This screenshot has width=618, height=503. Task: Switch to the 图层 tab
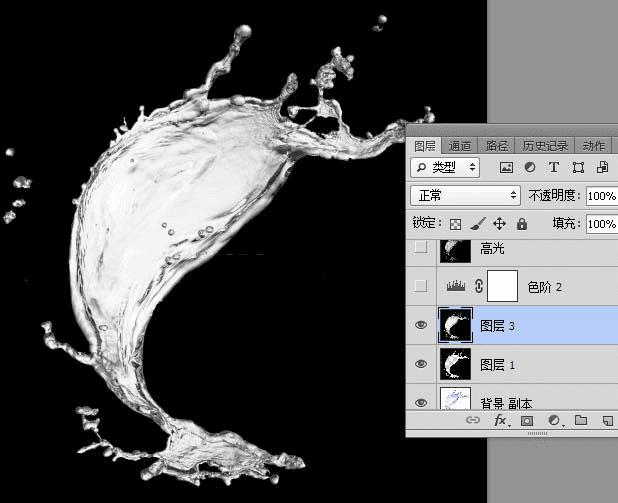(424, 146)
